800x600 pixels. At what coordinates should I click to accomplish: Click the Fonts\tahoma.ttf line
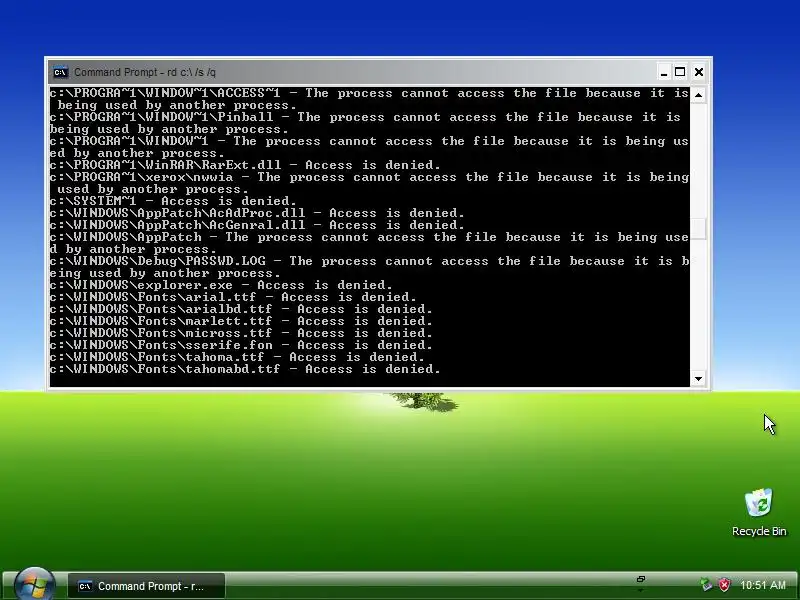[237, 357]
